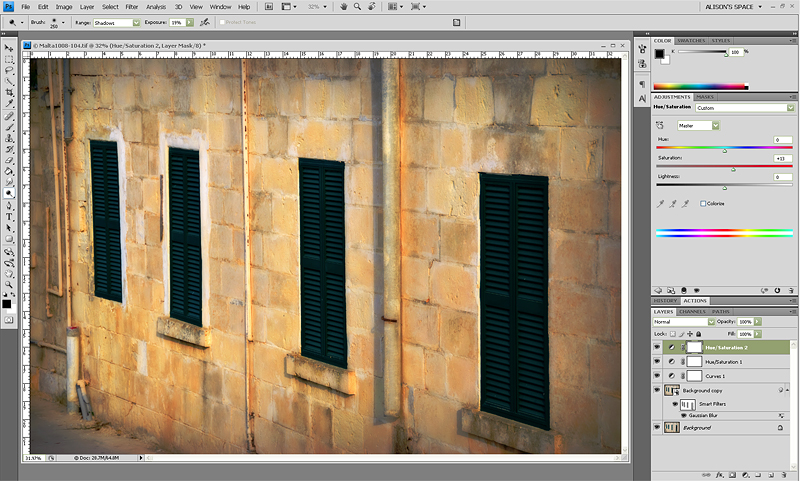The image size is (800, 481).
Task: Toggle visibility of the Background layer
Action: click(x=657, y=427)
